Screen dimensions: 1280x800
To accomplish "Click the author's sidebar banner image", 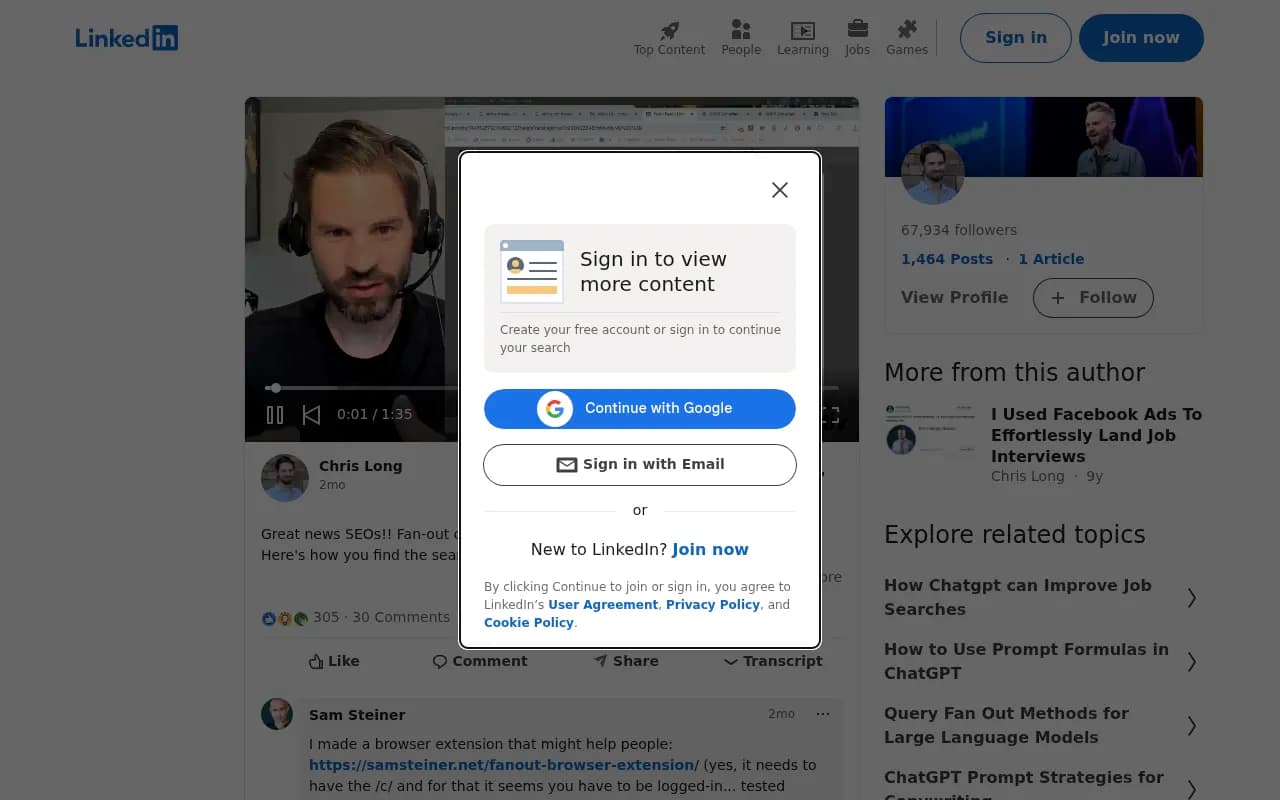I will pyautogui.click(x=1044, y=137).
